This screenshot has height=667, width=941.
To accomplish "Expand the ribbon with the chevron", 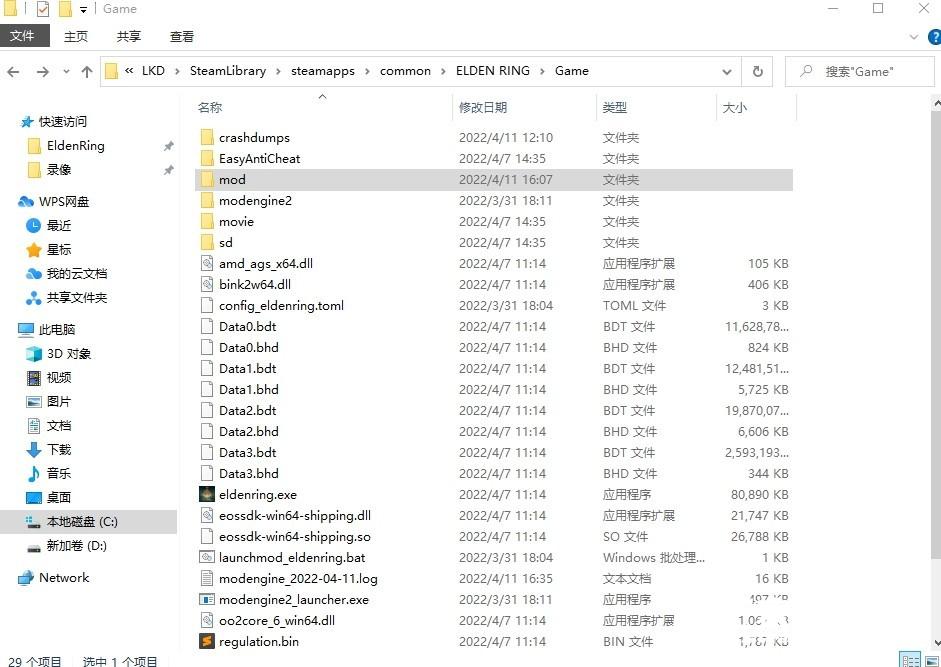I will point(913,37).
